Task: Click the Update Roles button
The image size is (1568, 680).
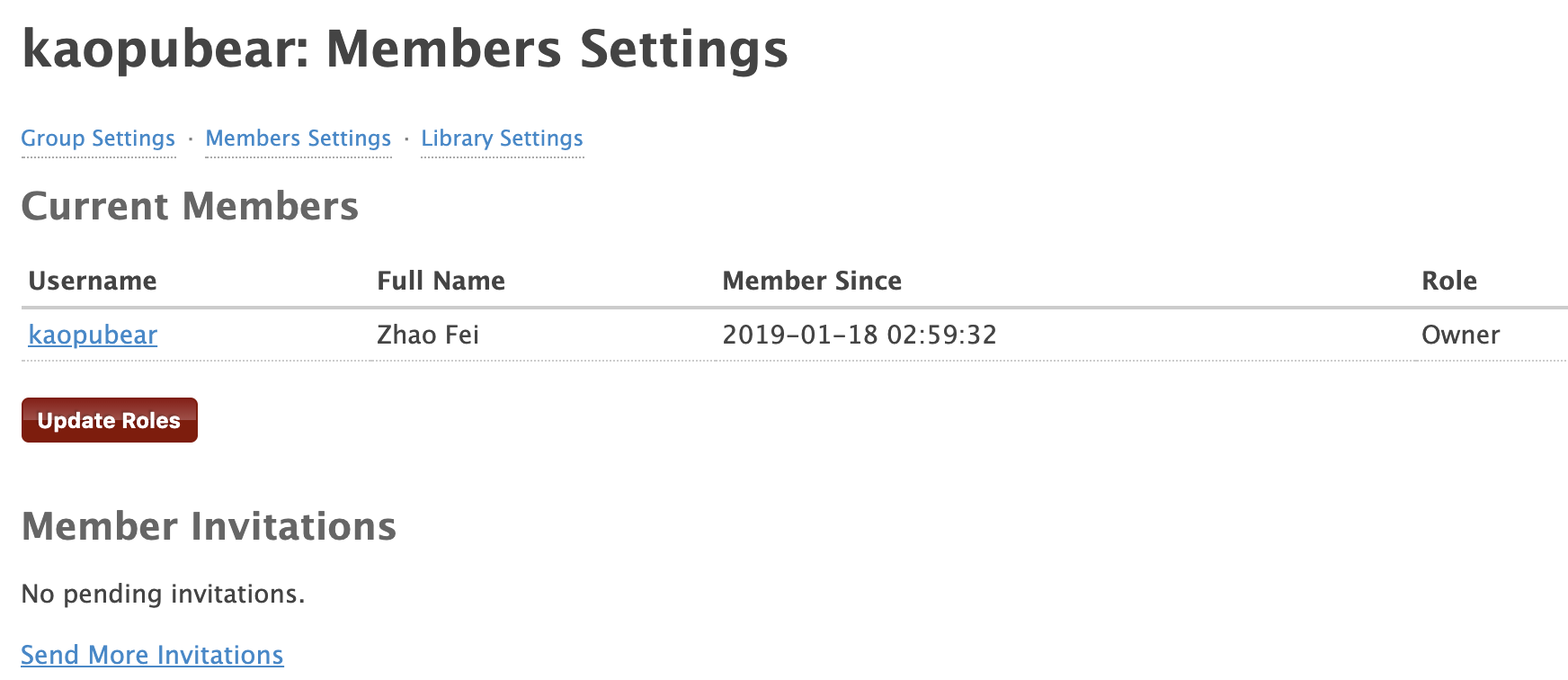Action: (110, 420)
